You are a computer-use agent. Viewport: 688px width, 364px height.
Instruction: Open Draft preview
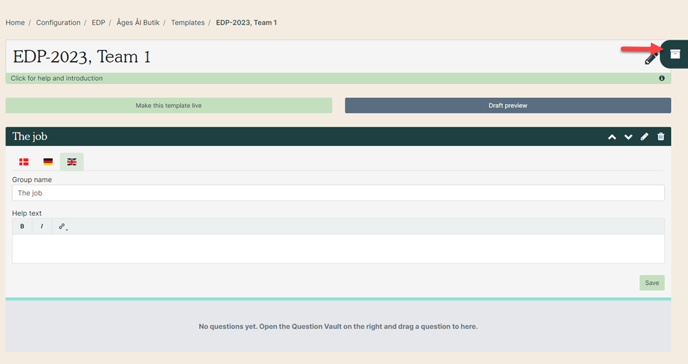coord(508,106)
